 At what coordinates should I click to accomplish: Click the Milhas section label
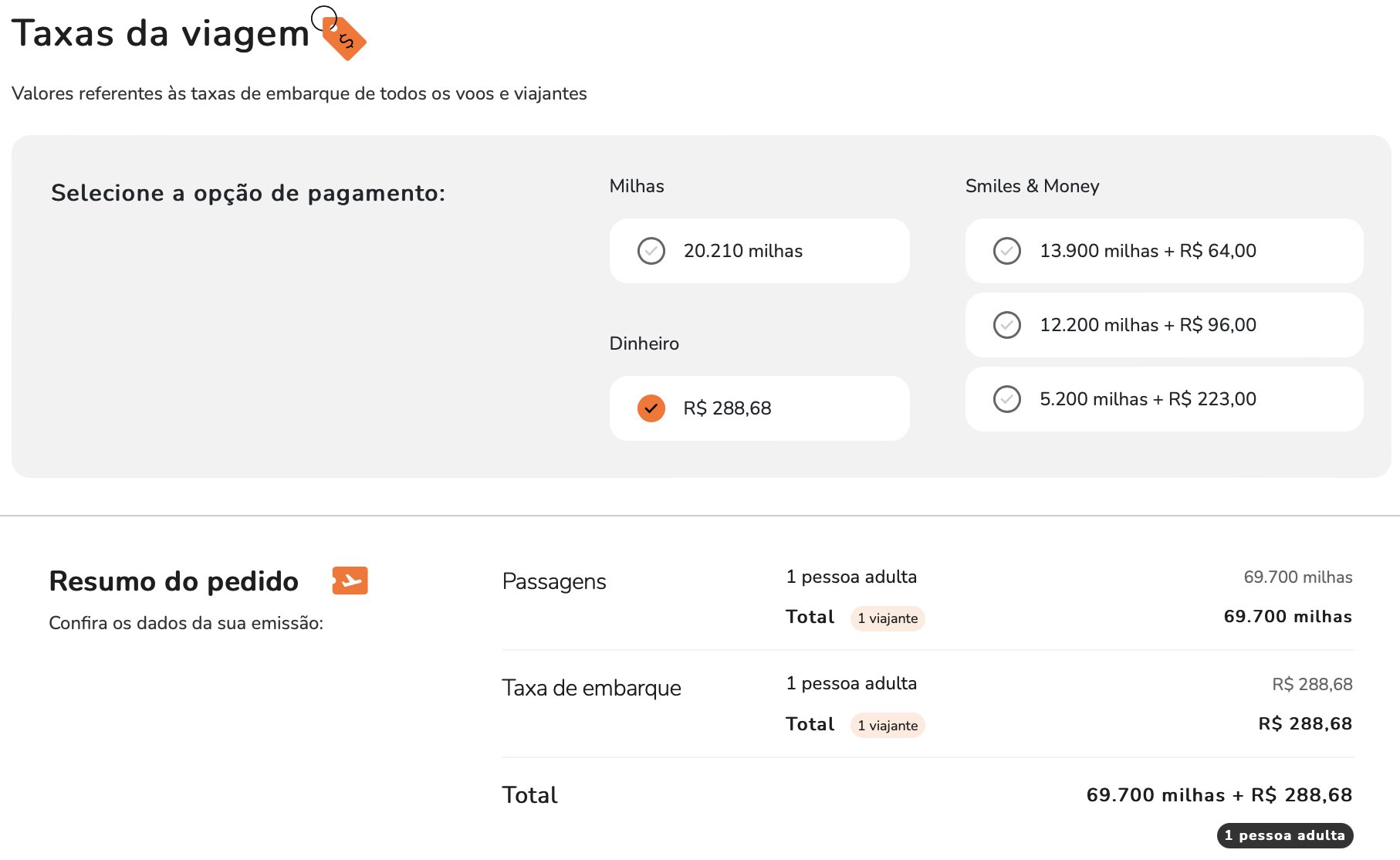point(637,186)
